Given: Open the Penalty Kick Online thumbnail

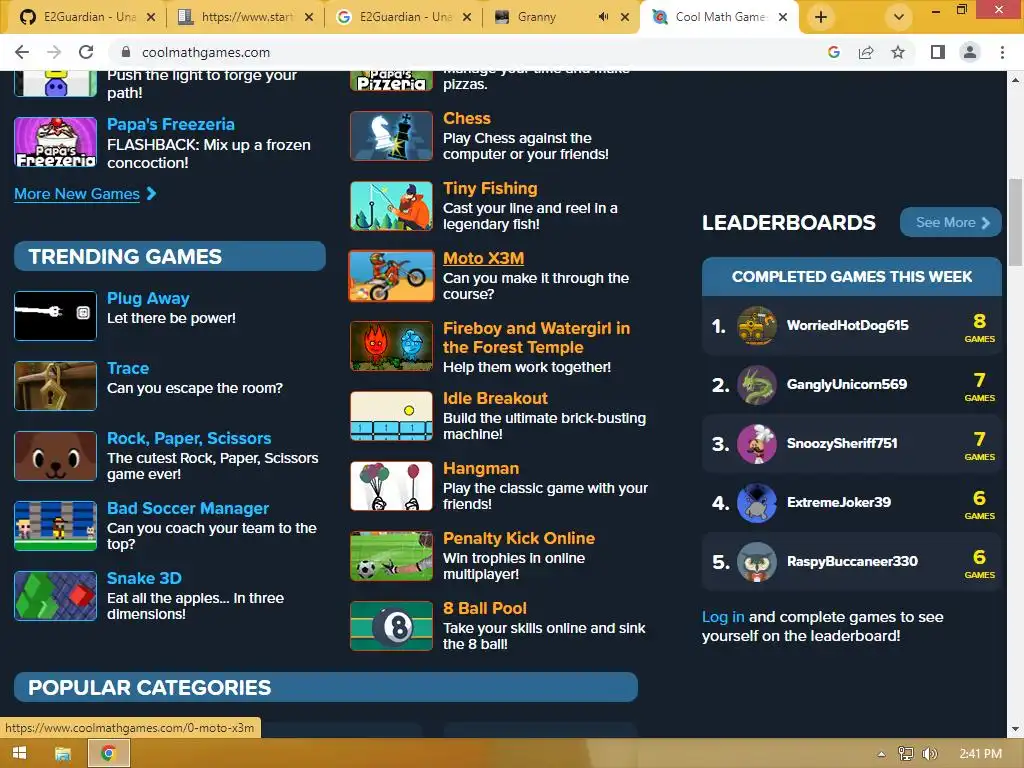Looking at the screenshot, I should (x=391, y=556).
